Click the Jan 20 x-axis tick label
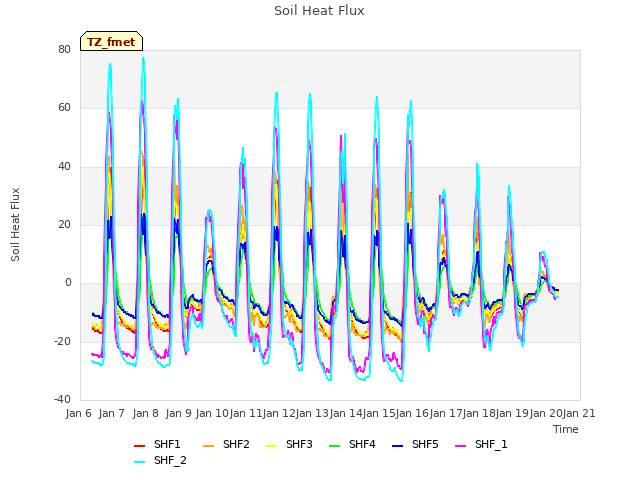This screenshot has width=640, height=480. (x=546, y=413)
